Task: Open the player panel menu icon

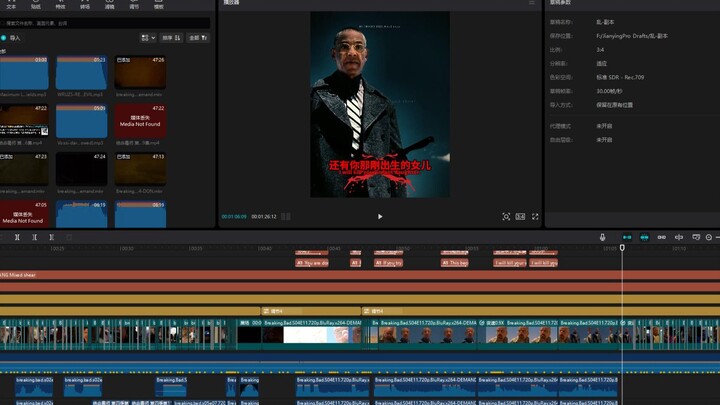Action: click(x=532, y=3)
